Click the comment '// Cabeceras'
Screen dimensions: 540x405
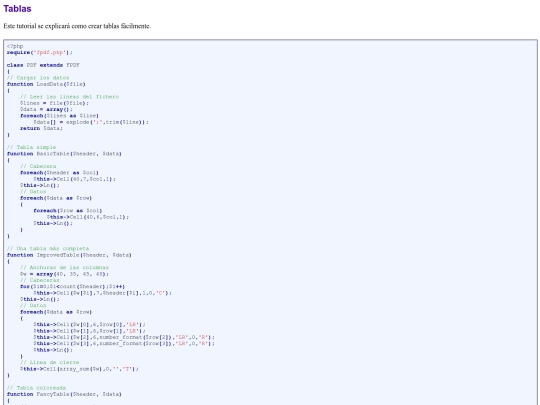pos(40,280)
